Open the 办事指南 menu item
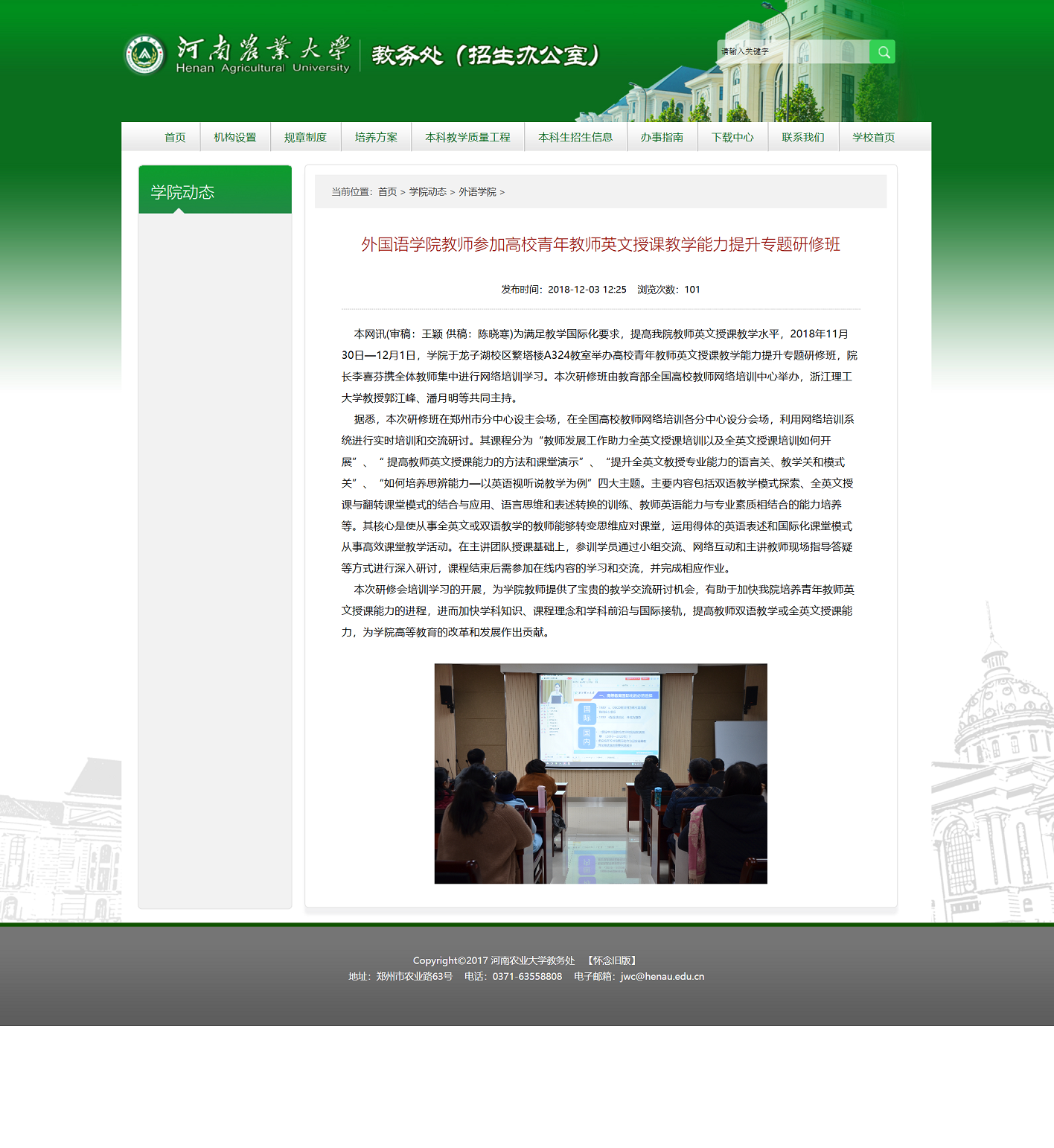Image resolution: width=1054 pixels, height=1148 pixels. [x=662, y=138]
